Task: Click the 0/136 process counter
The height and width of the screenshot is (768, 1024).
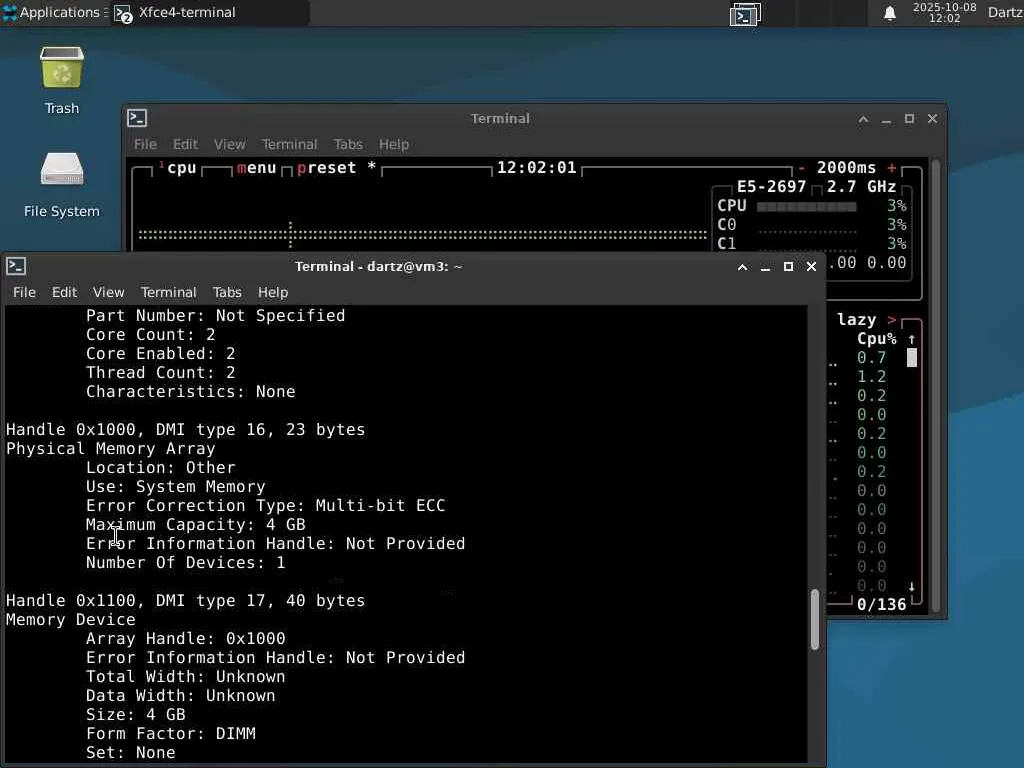Action: (x=882, y=605)
